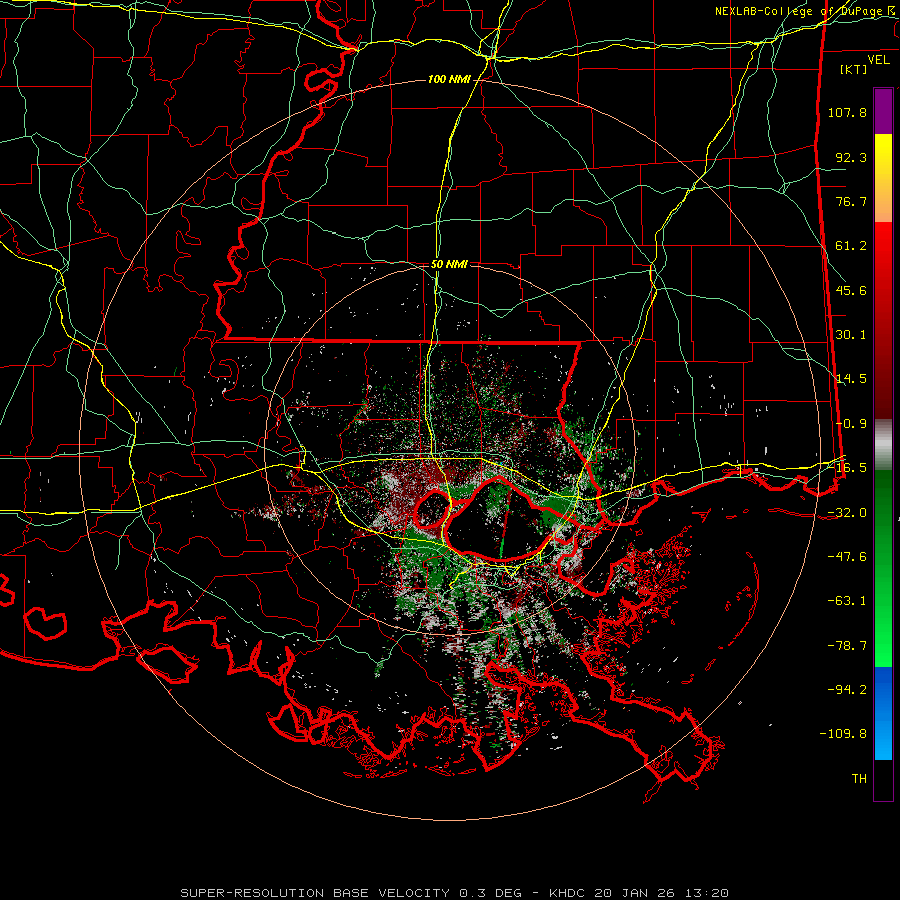Click the 45.6 legend value
This screenshot has width=900, height=900.
(x=851, y=290)
